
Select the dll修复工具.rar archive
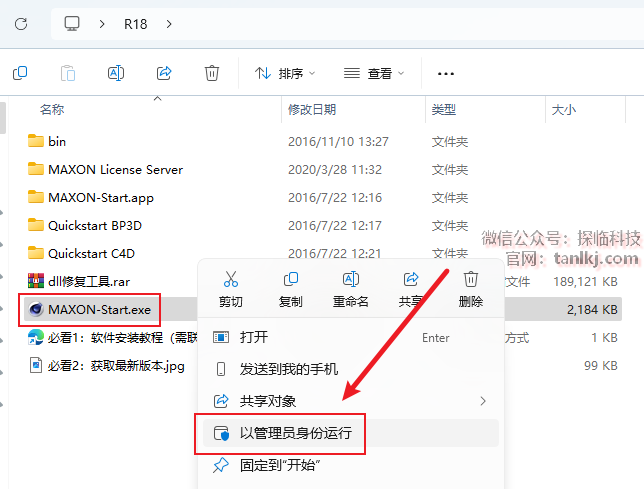pos(89,282)
